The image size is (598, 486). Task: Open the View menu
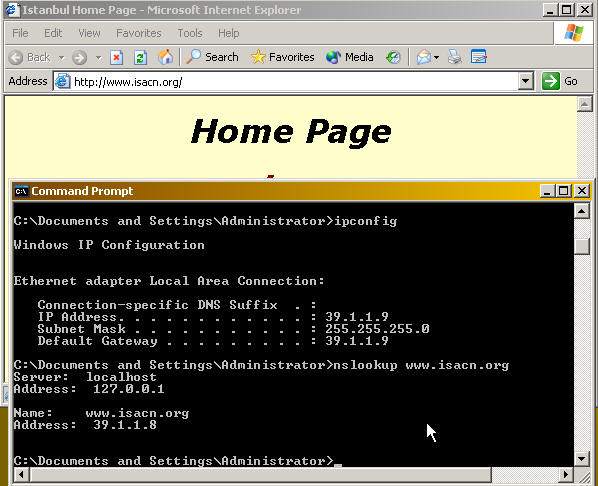[89, 33]
